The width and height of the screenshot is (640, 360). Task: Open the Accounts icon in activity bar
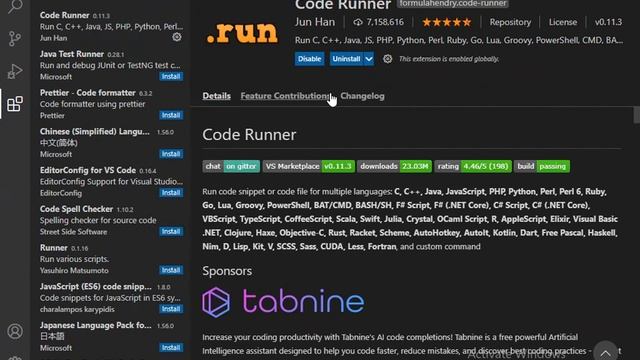point(15,331)
